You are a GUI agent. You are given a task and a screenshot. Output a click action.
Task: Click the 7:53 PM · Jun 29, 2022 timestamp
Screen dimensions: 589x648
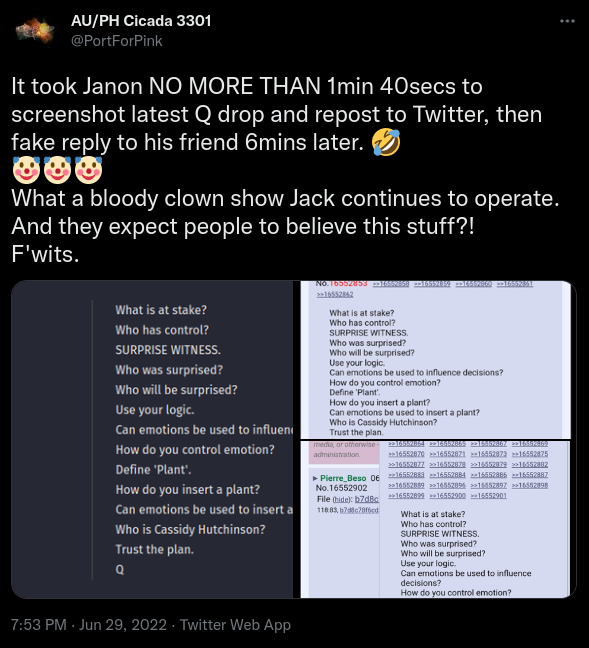pyautogui.click(x=89, y=624)
